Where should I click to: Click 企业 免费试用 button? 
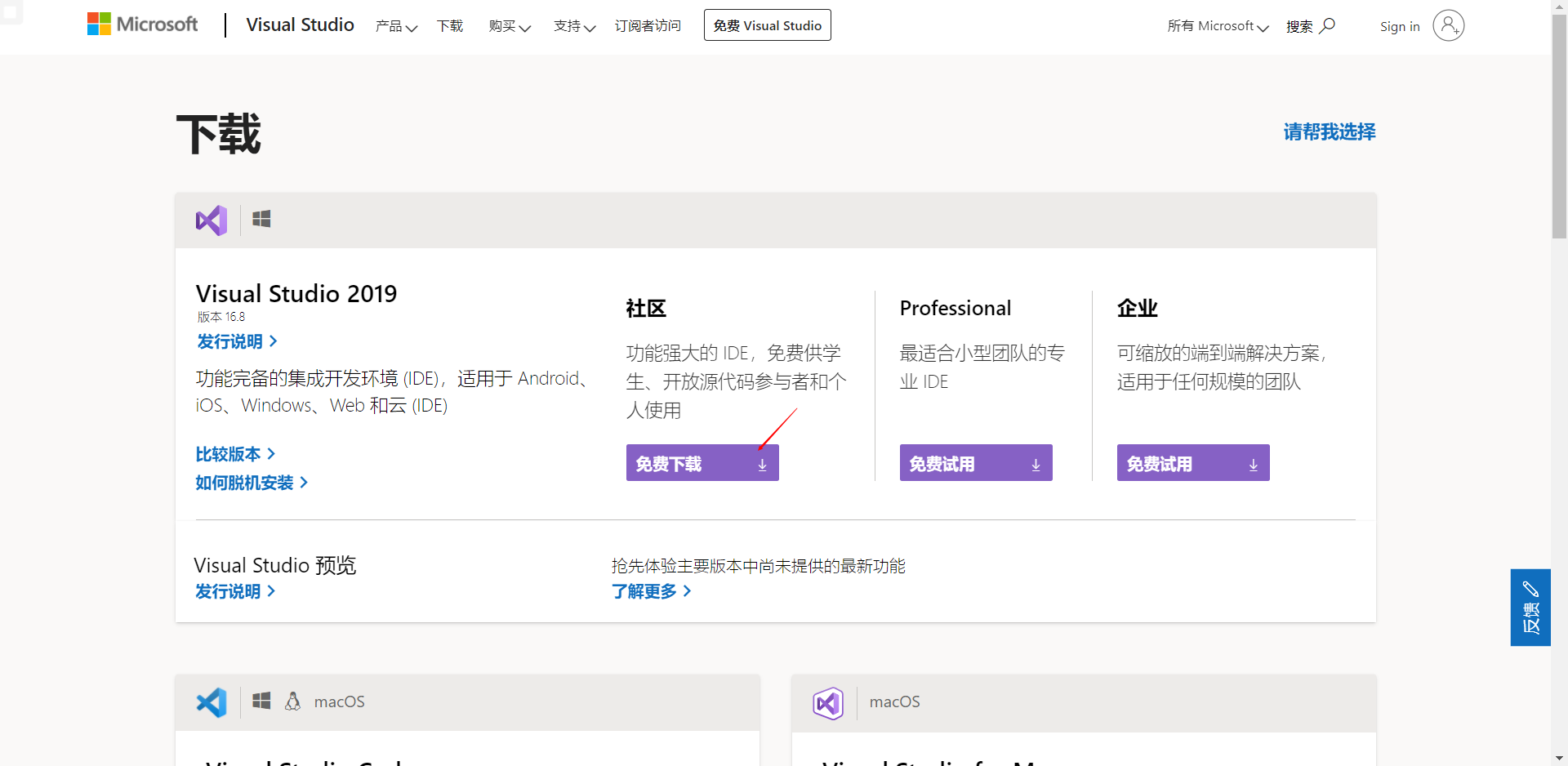point(1193,463)
